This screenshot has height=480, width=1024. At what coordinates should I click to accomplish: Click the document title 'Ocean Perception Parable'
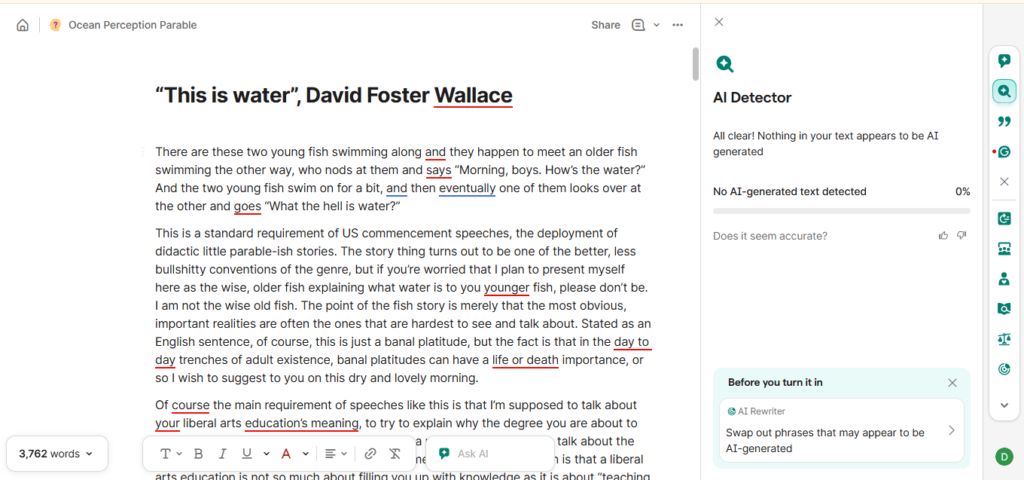(x=133, y=25)
